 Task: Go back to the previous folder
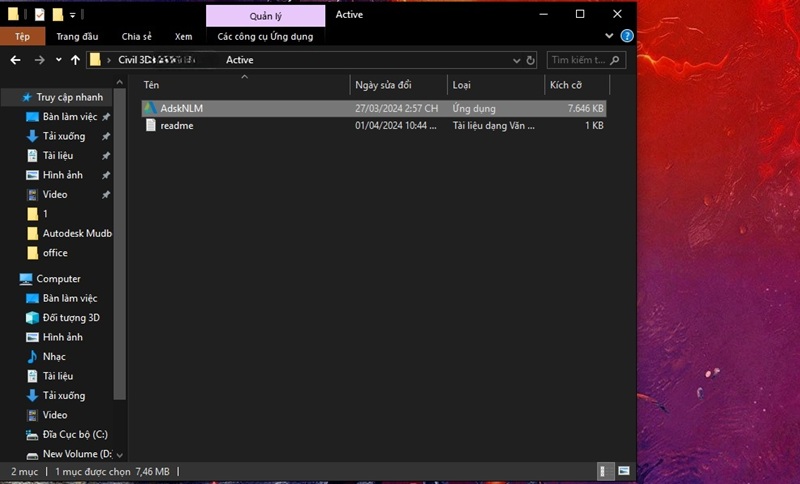(x=15, y=60)
